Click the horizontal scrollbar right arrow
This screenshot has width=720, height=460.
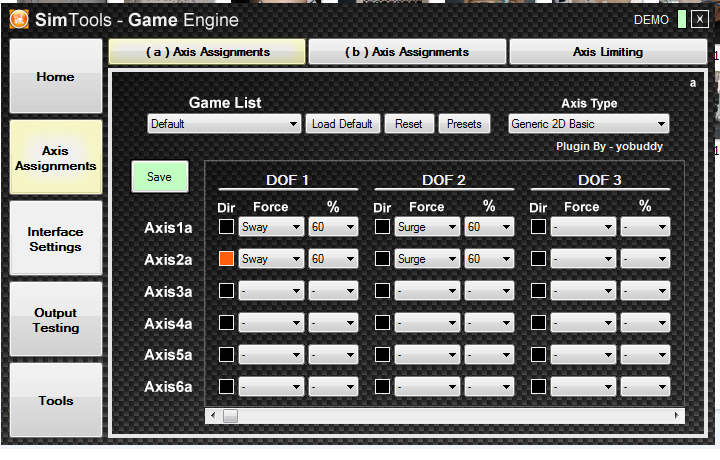pos(677,415)
